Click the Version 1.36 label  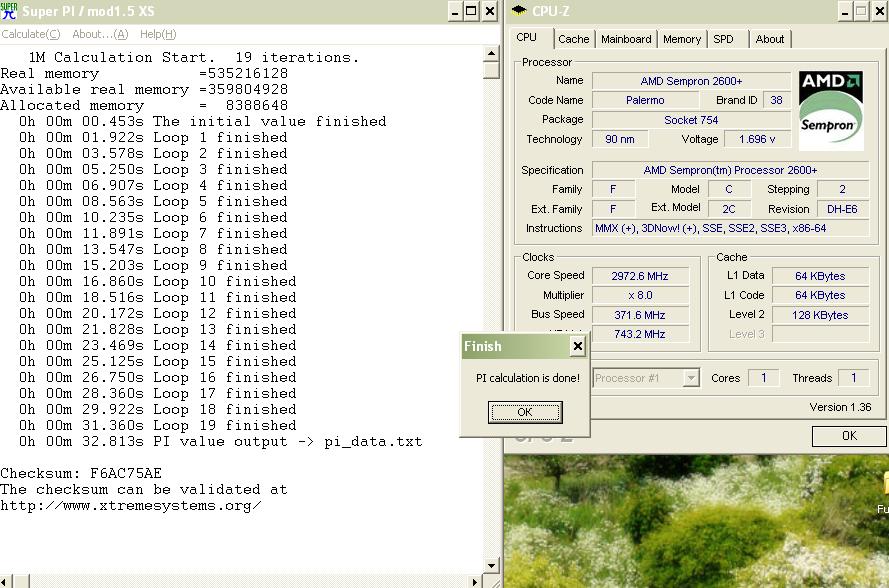[840, 407]
